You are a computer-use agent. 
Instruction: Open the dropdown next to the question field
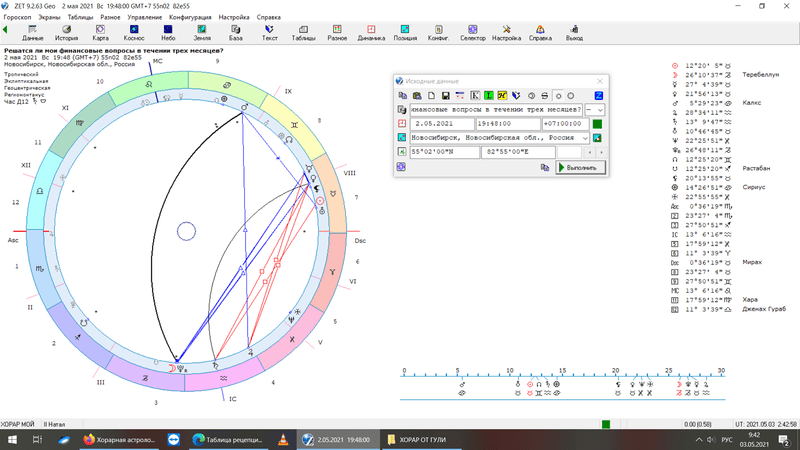600,109
